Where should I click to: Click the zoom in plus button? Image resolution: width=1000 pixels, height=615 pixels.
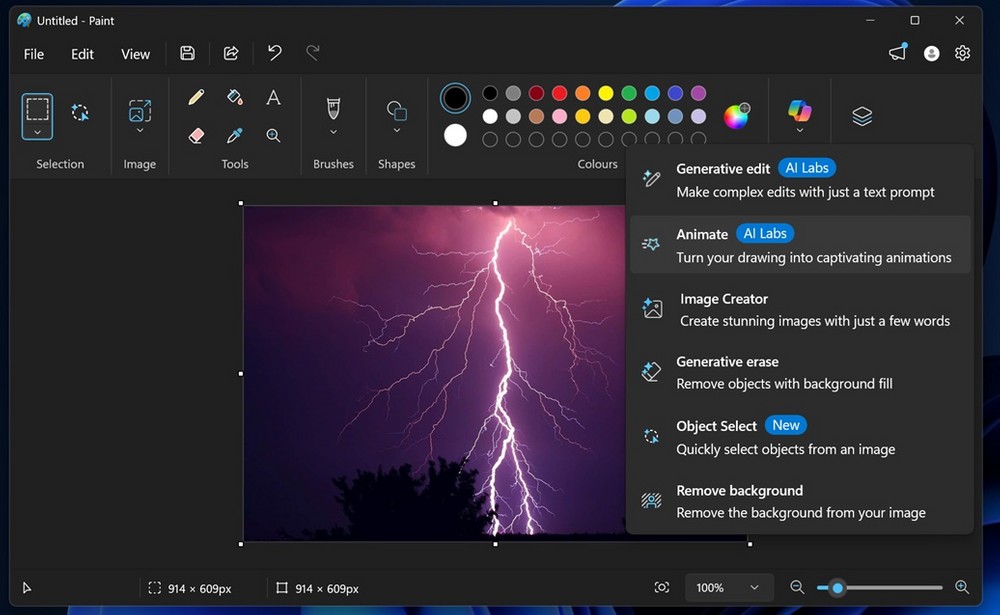point(962,588)
